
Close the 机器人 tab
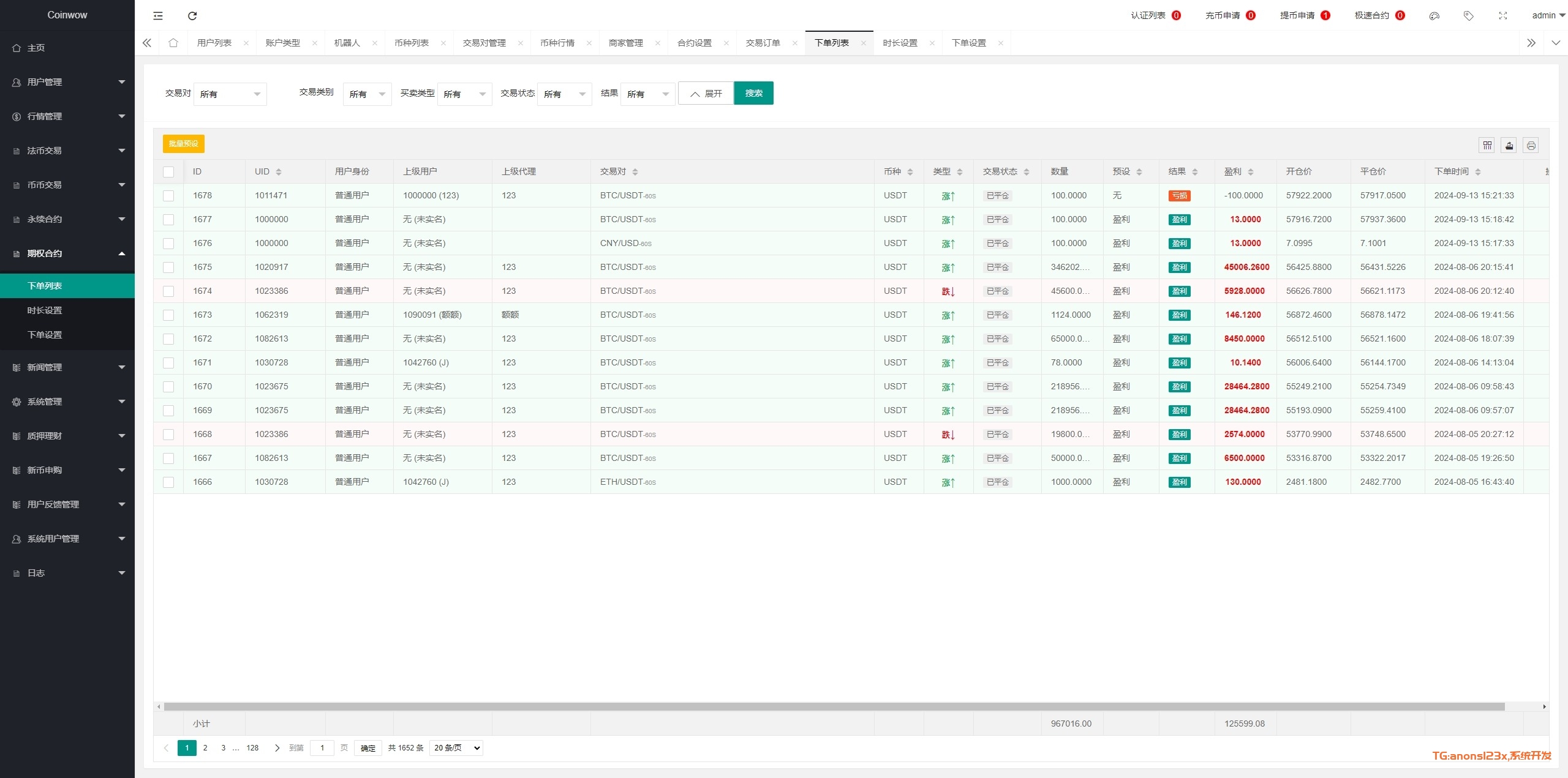375,43
